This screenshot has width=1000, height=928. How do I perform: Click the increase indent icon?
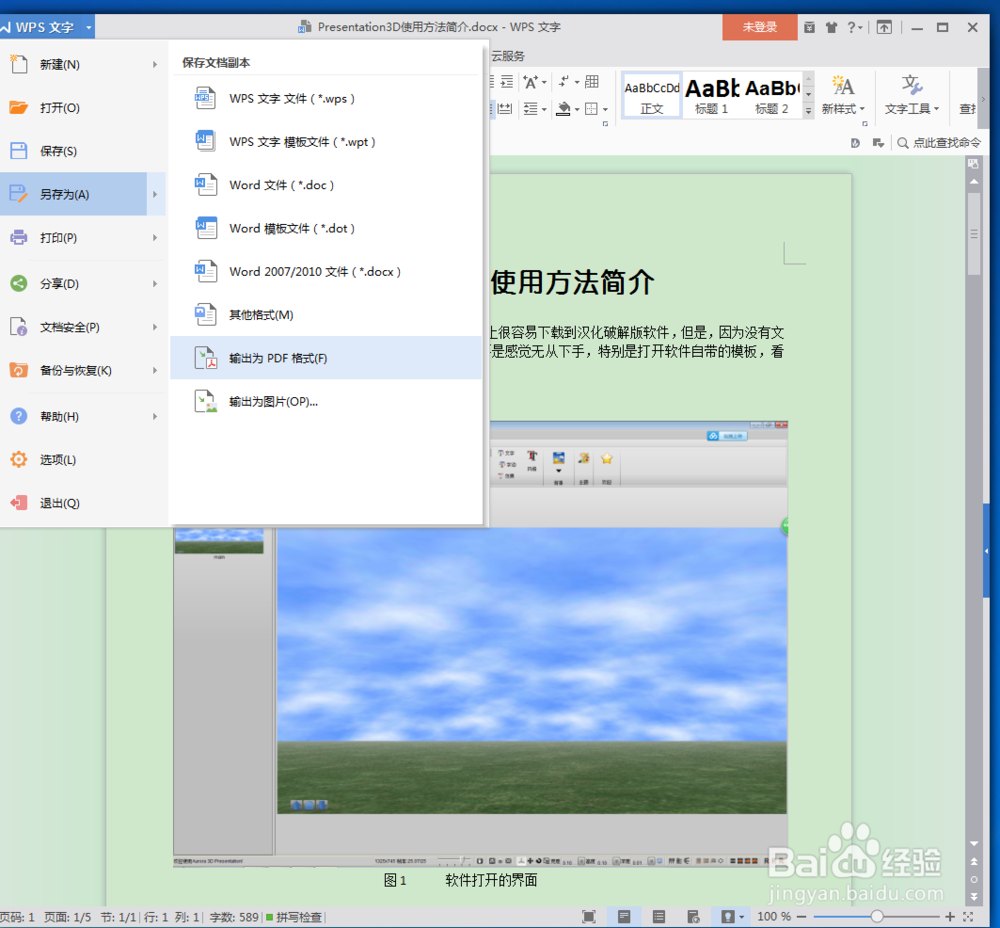click(507, 82)
